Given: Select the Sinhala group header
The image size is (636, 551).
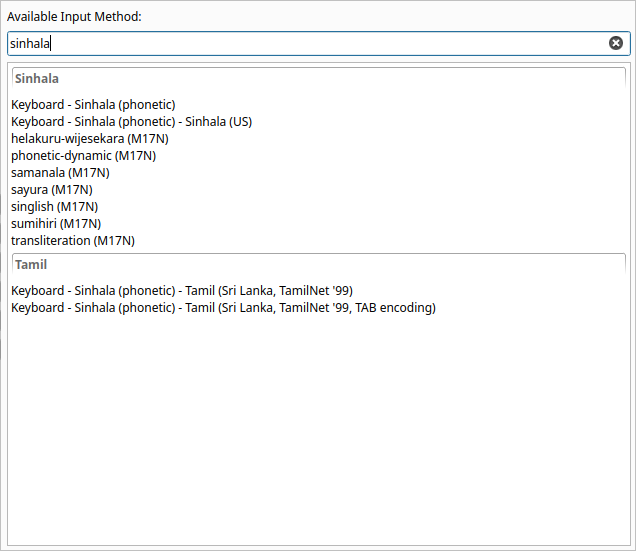Looking at the screenshot, I should tap(319, 78).
